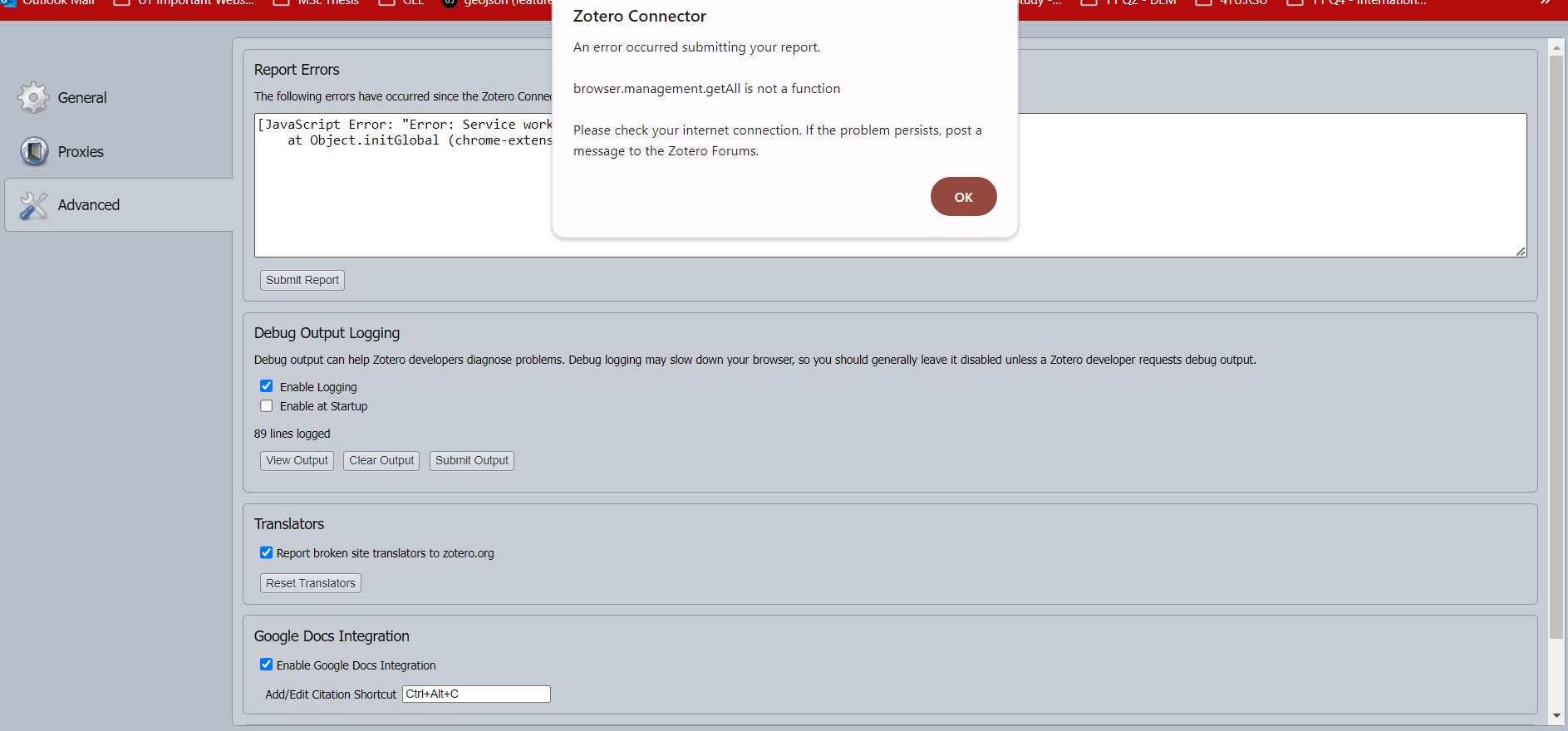Check the Enable at Startup checkbox
The height and width of the screenshot is (731, 1568).
click(x=266, y=406)
